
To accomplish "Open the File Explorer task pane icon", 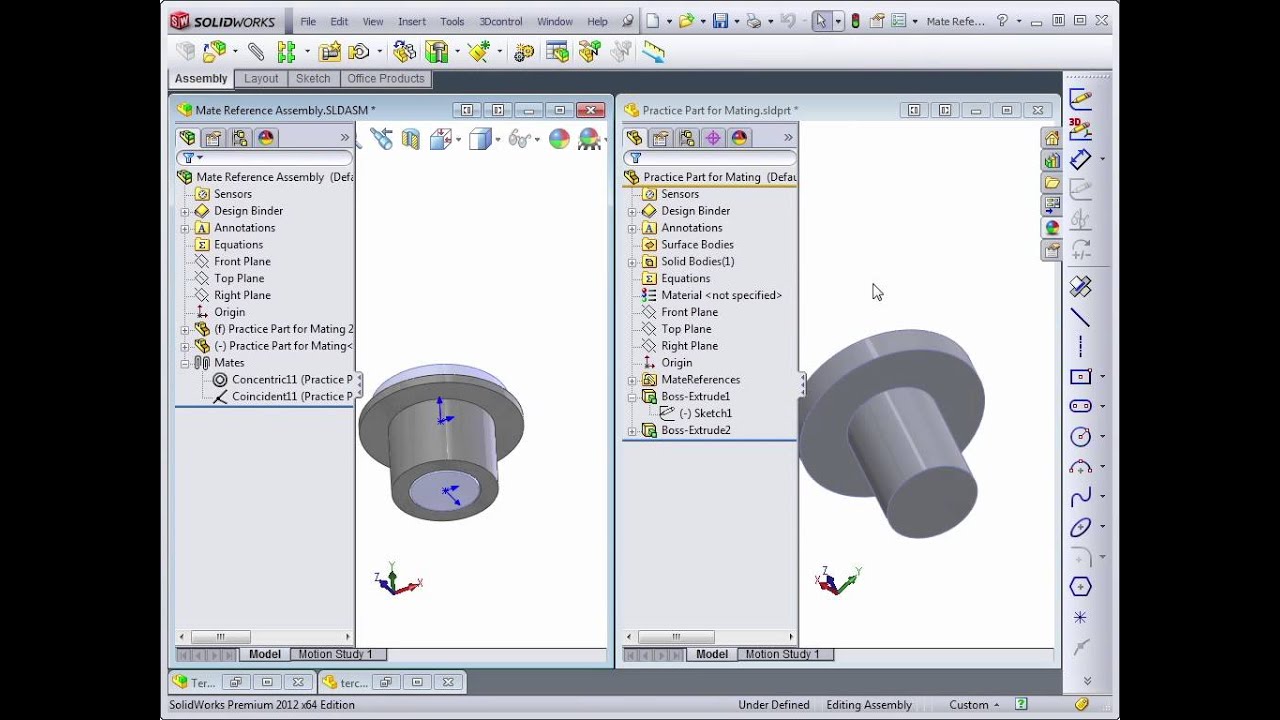I will point(1051,183).
